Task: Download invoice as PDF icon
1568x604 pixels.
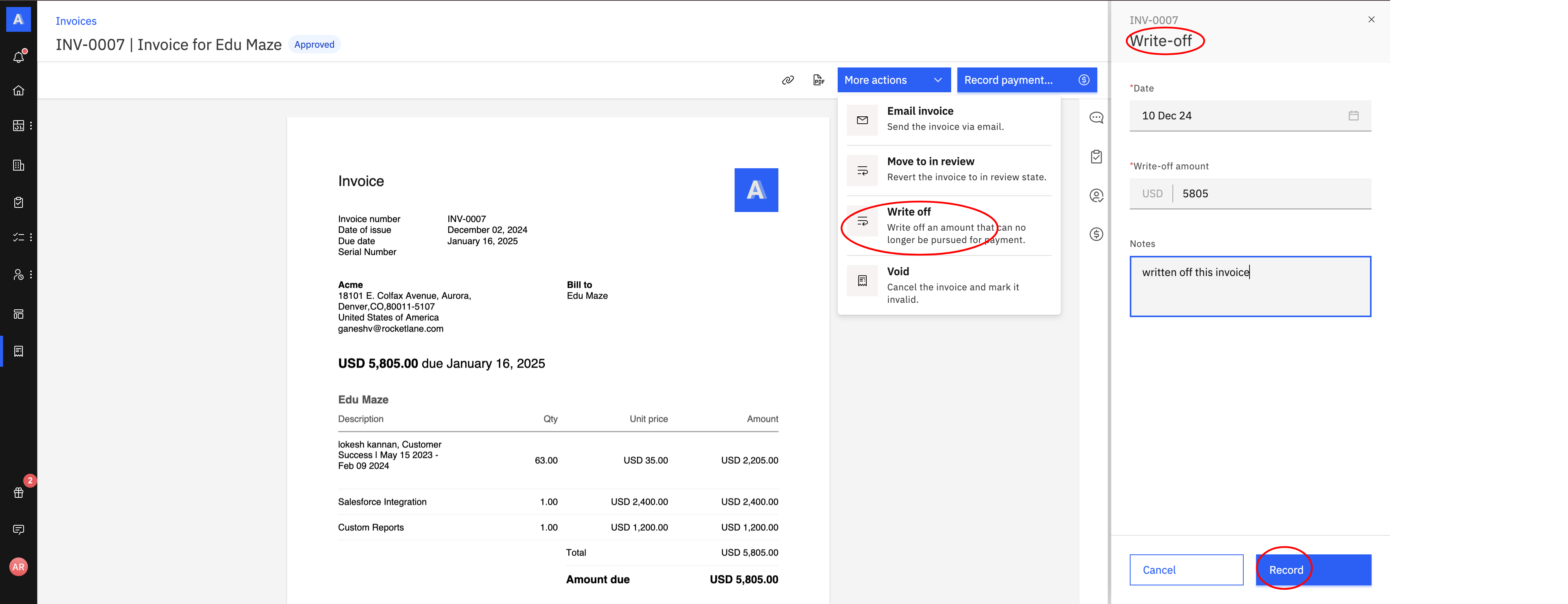Action: (819, 80)
